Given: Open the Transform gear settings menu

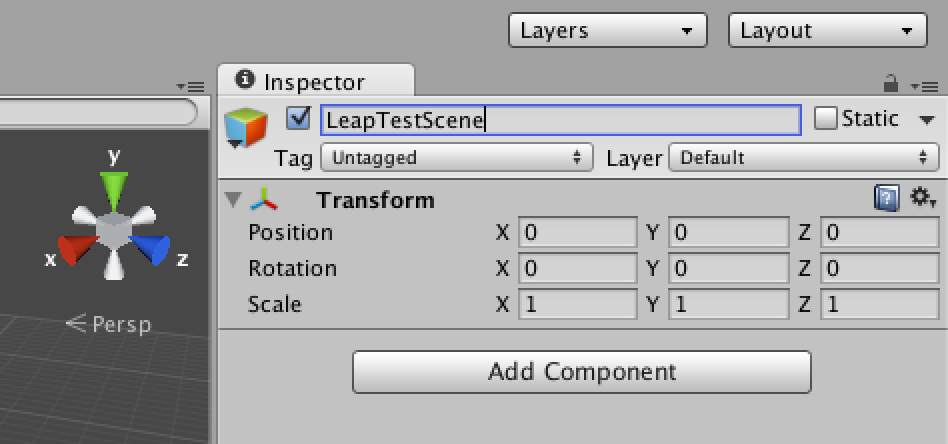Looking at the screenshot, I should point(923,197).
